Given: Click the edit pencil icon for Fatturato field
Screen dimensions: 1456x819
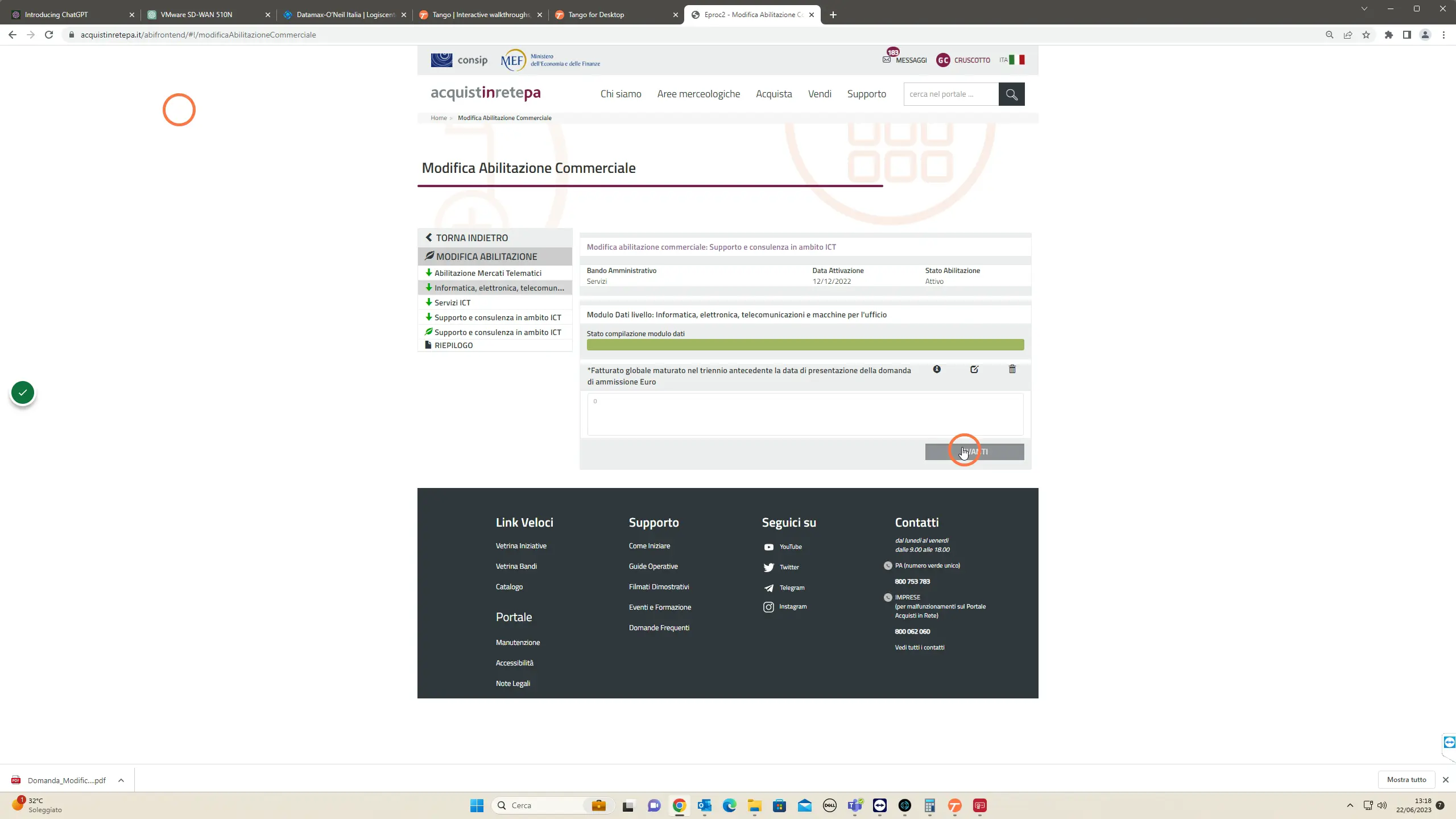Looking at the screenshot, I should [974, 369].
